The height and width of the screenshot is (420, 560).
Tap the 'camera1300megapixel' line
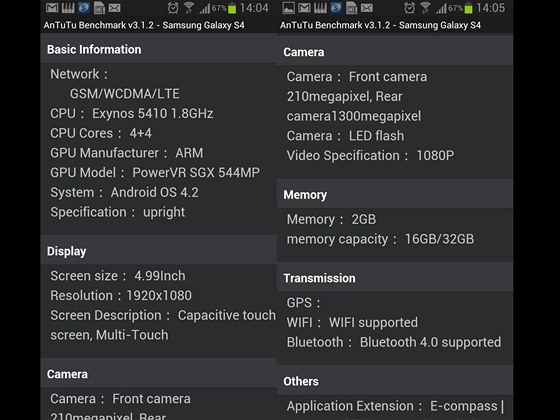[354, 116]
